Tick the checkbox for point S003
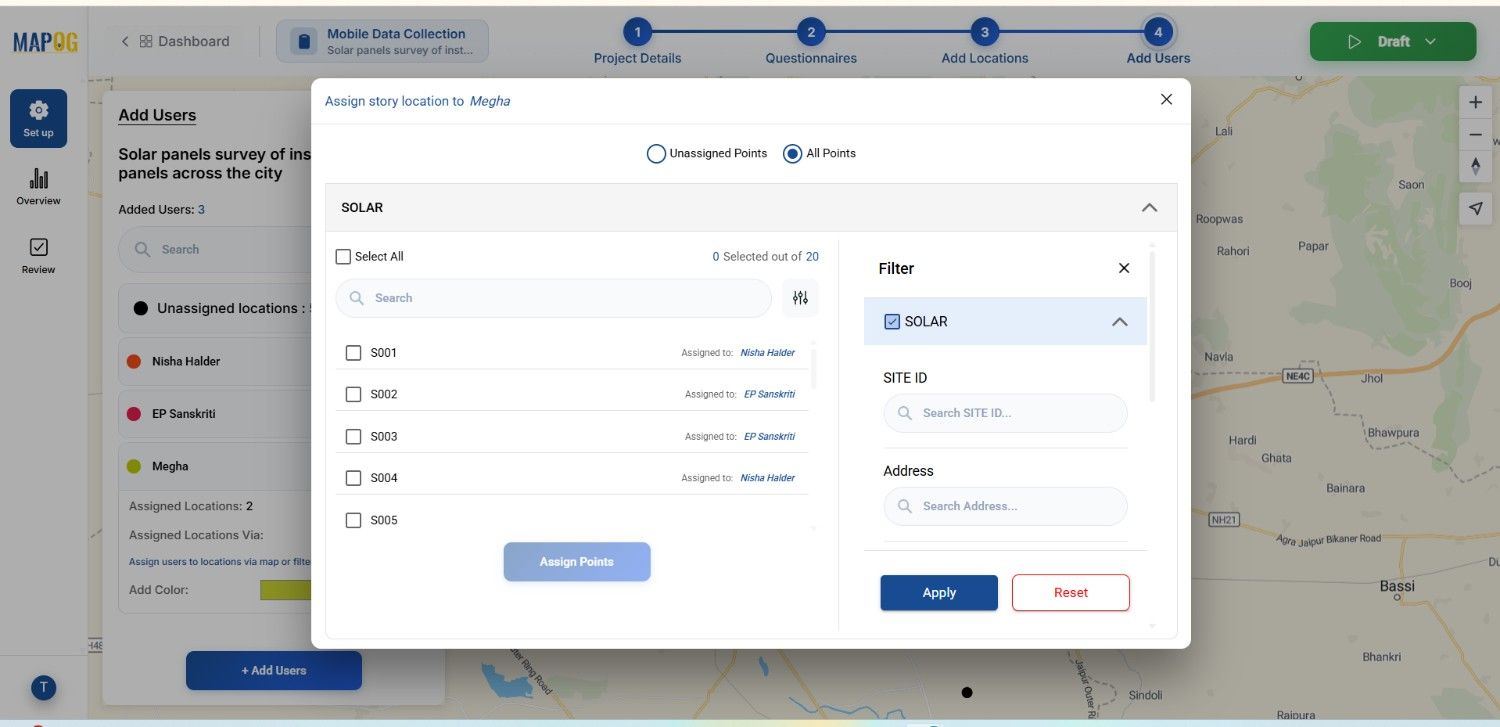The image size is (1500, 727). click(x=353, y=436)
